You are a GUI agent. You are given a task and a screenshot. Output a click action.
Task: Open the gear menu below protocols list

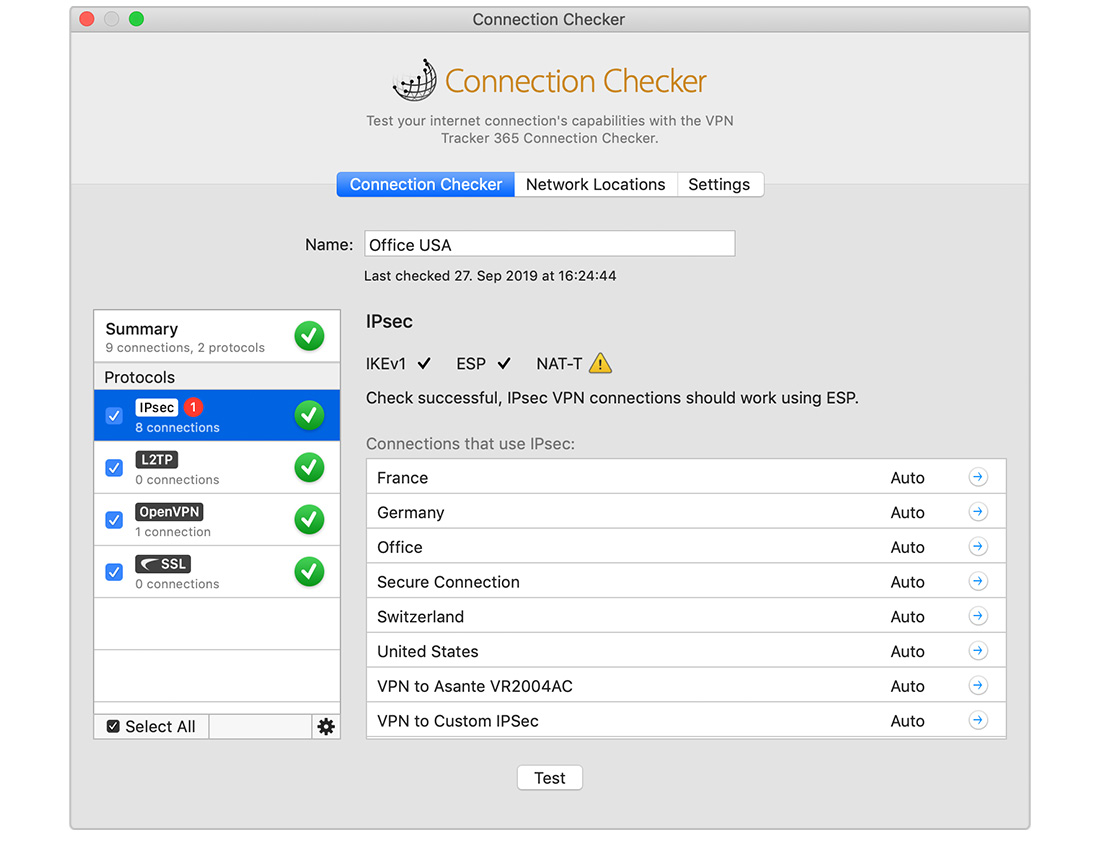pyautogui.click(x=326, y=727)
